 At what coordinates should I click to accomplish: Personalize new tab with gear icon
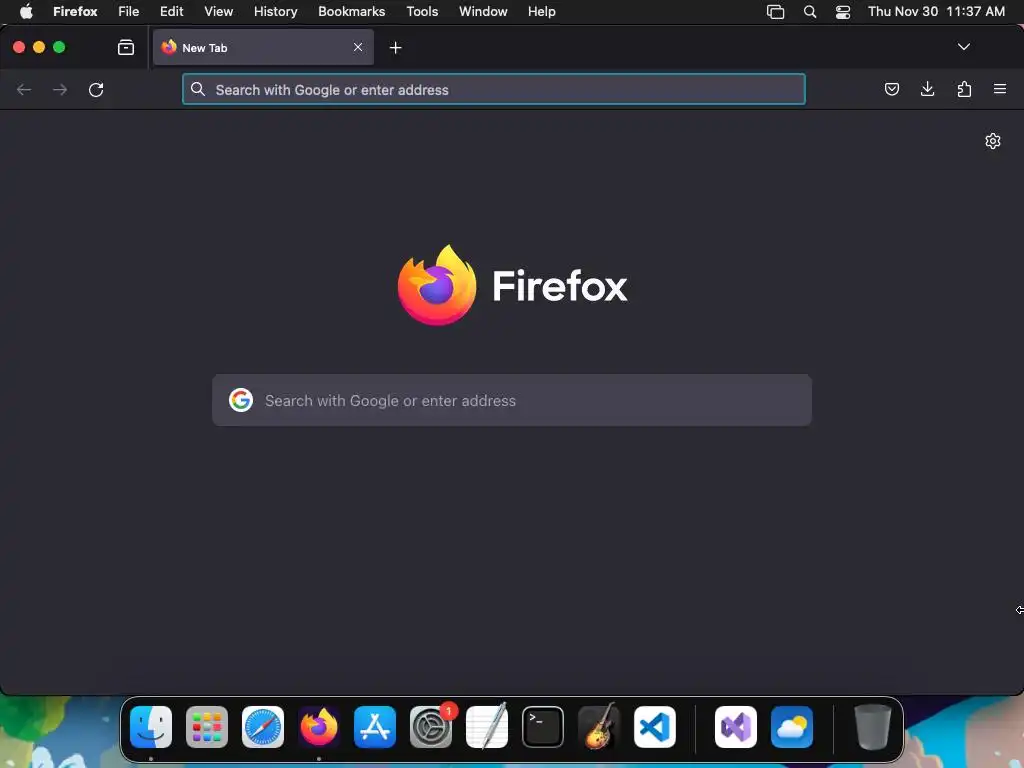(x=993, y=141)
